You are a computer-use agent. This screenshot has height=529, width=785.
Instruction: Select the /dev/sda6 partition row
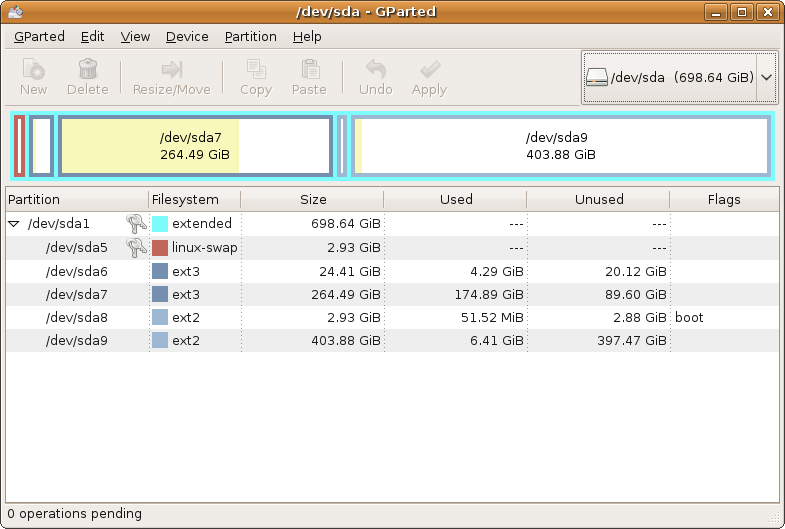pyautogui.click(x=392, y=271)
